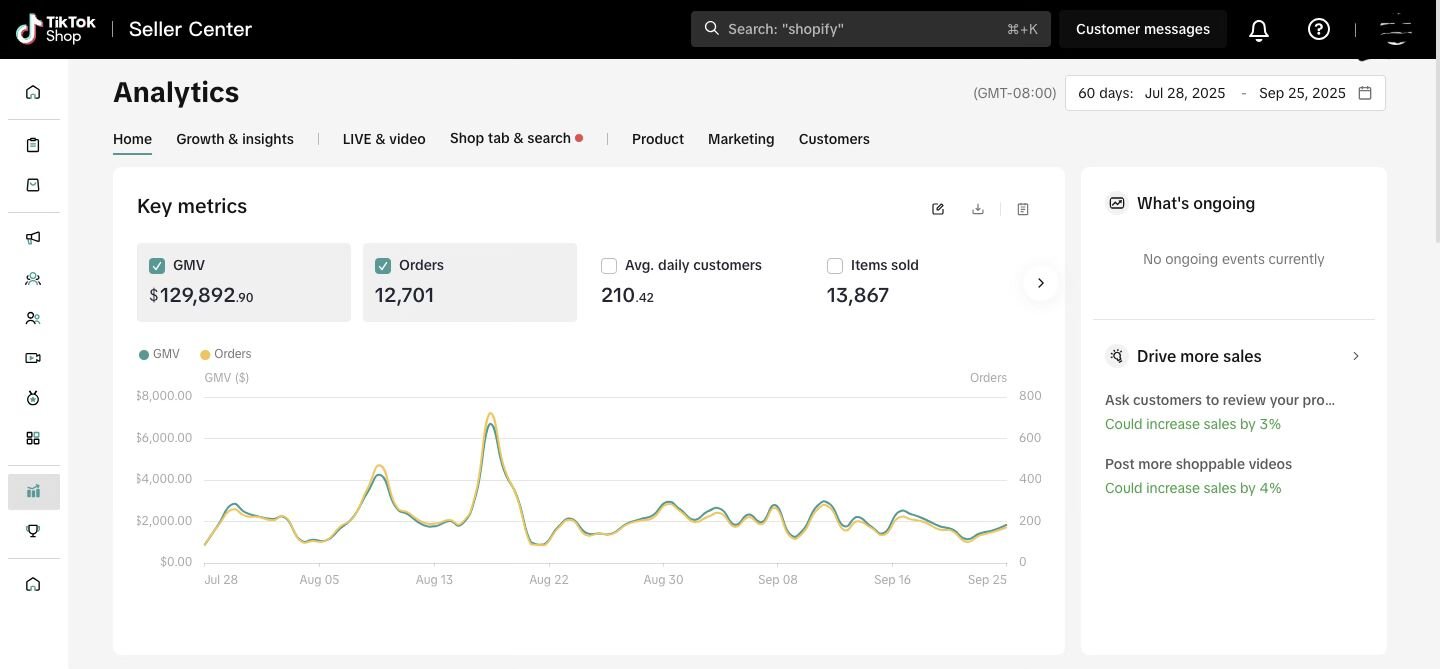This screenshot has width=1440, height=669.
Task: Enable the Avg. daily customers checkbox
Action: [609, 266]
